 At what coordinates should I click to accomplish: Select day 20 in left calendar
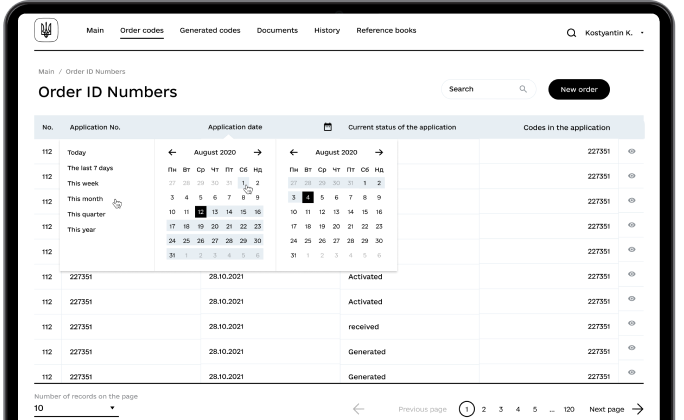click(215, 226)
